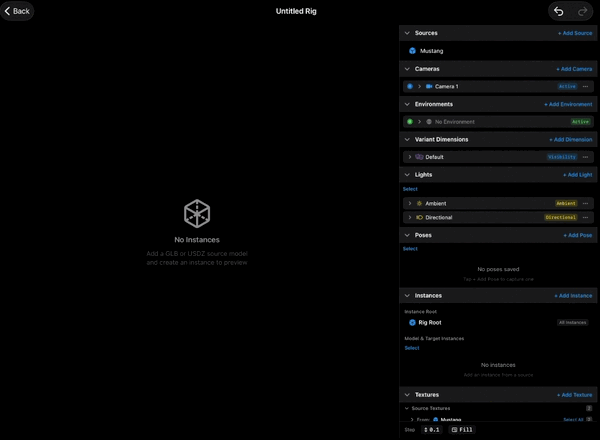Click the Untitled Rig title
Viewport: 600px width, 440px height.
(x=296, y=11)
